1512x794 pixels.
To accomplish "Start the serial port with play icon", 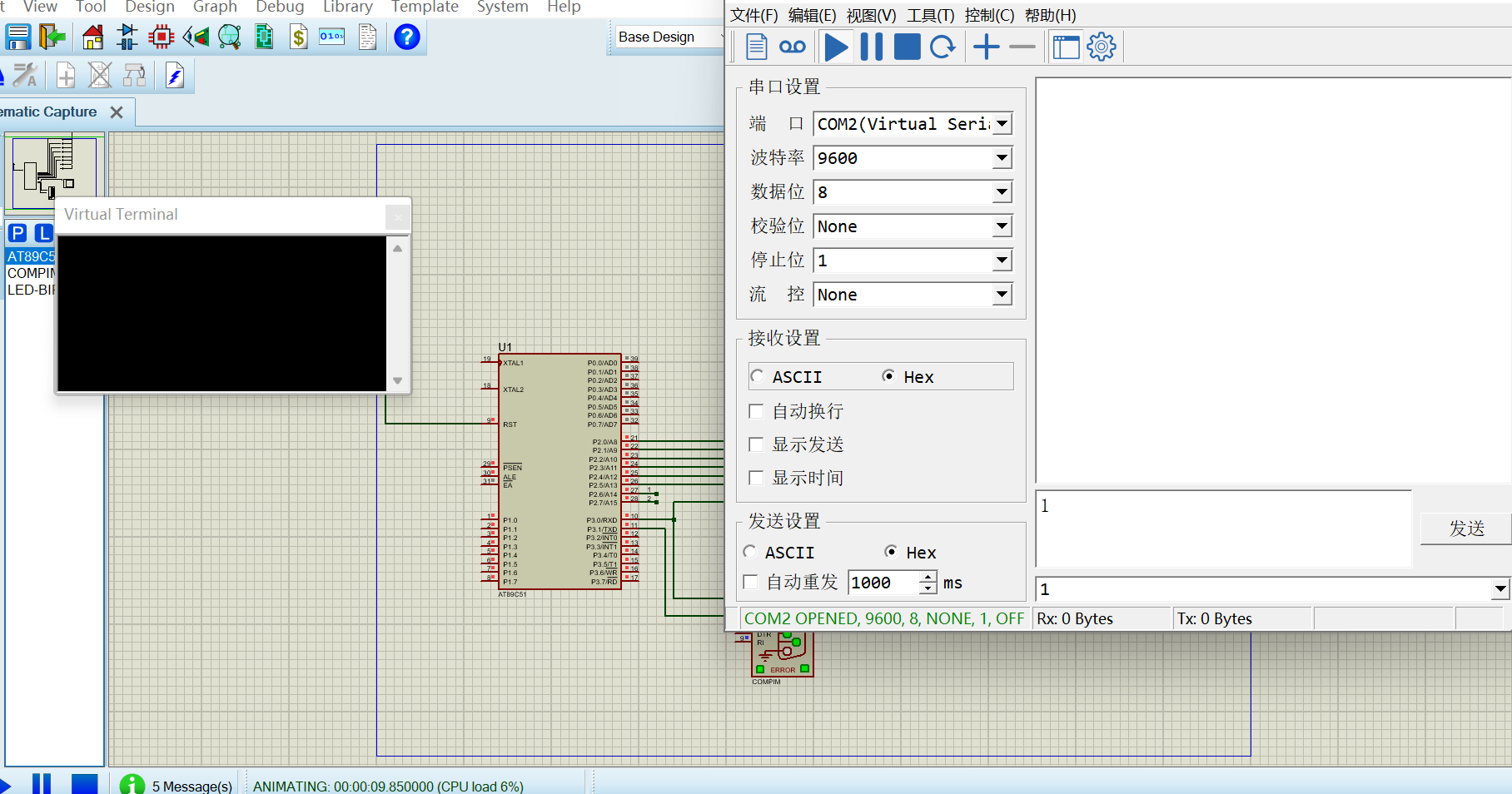I will click(x=836, y=47).
